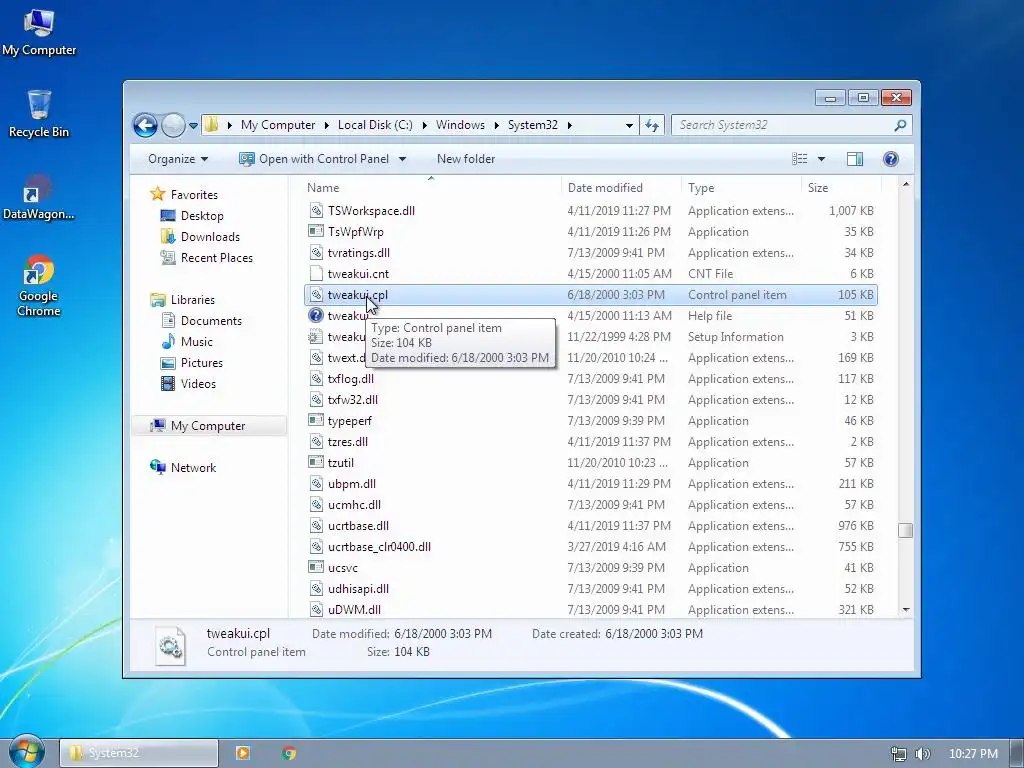Sort by the Name column header
The image size is (1024, 768).
431,187
